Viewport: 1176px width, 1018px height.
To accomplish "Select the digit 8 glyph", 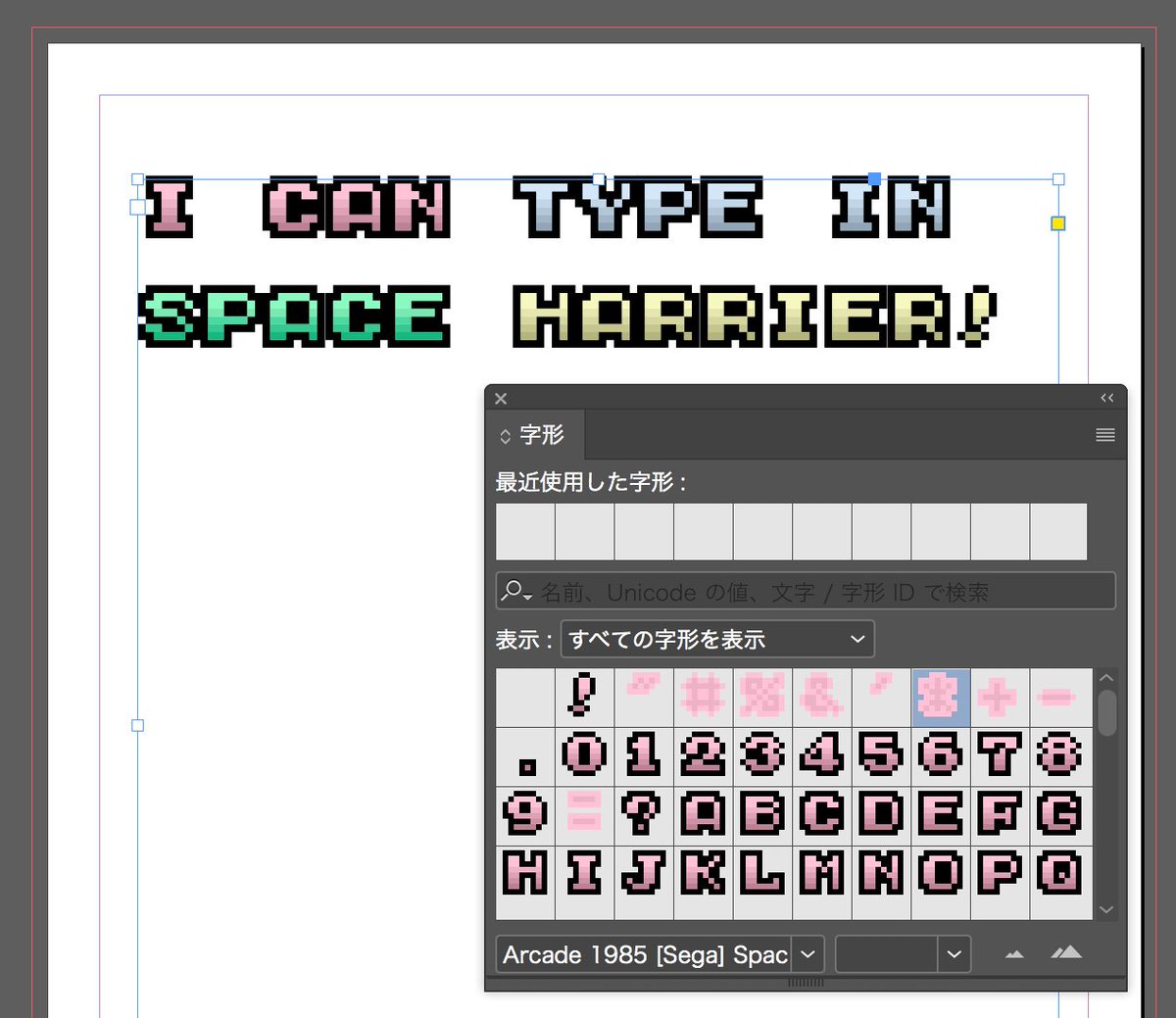I will point(1060,756).
